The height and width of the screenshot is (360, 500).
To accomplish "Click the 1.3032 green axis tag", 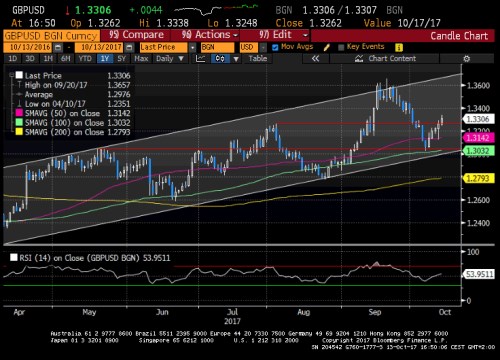I will pos(478,151).
